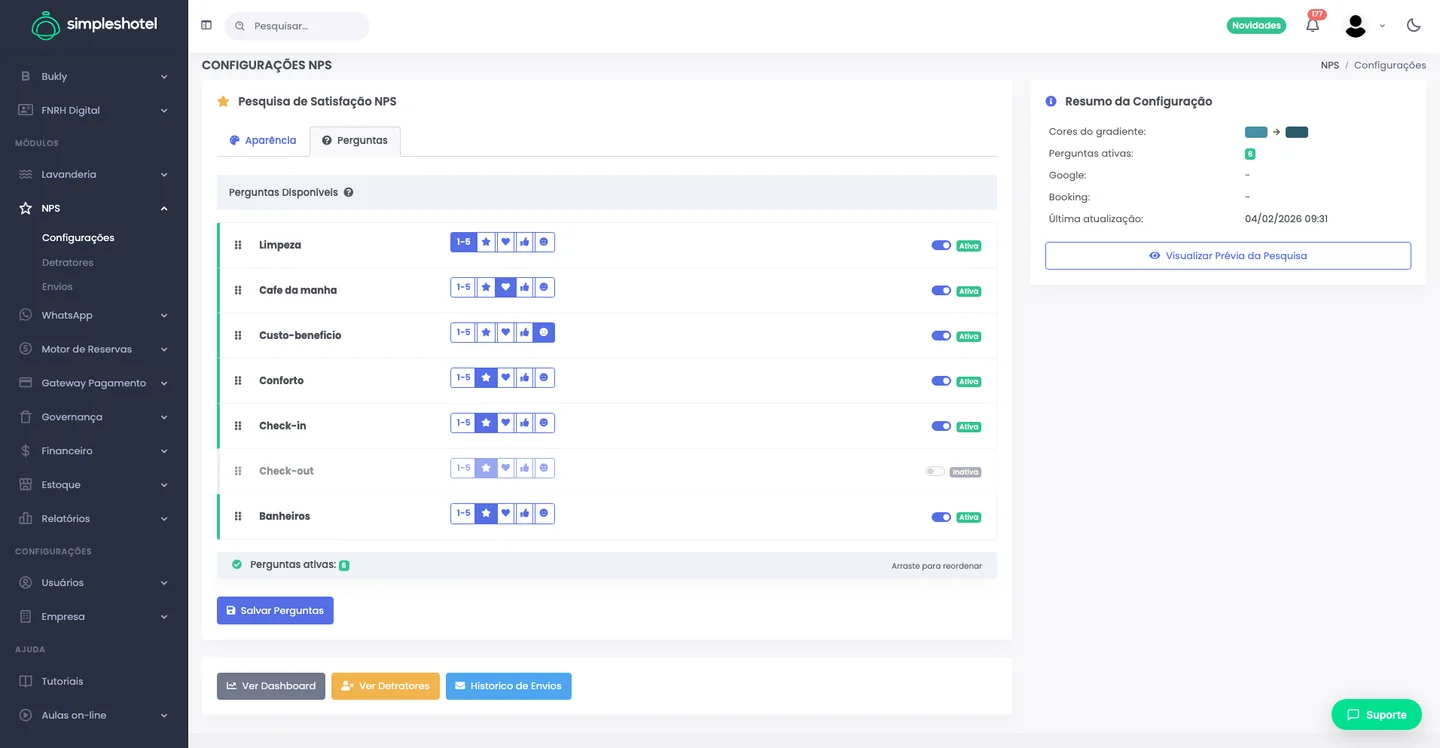Set star rating for Custo-beneficio
This screenshot has height=748, width=1440.
click(x=486, y=332)
